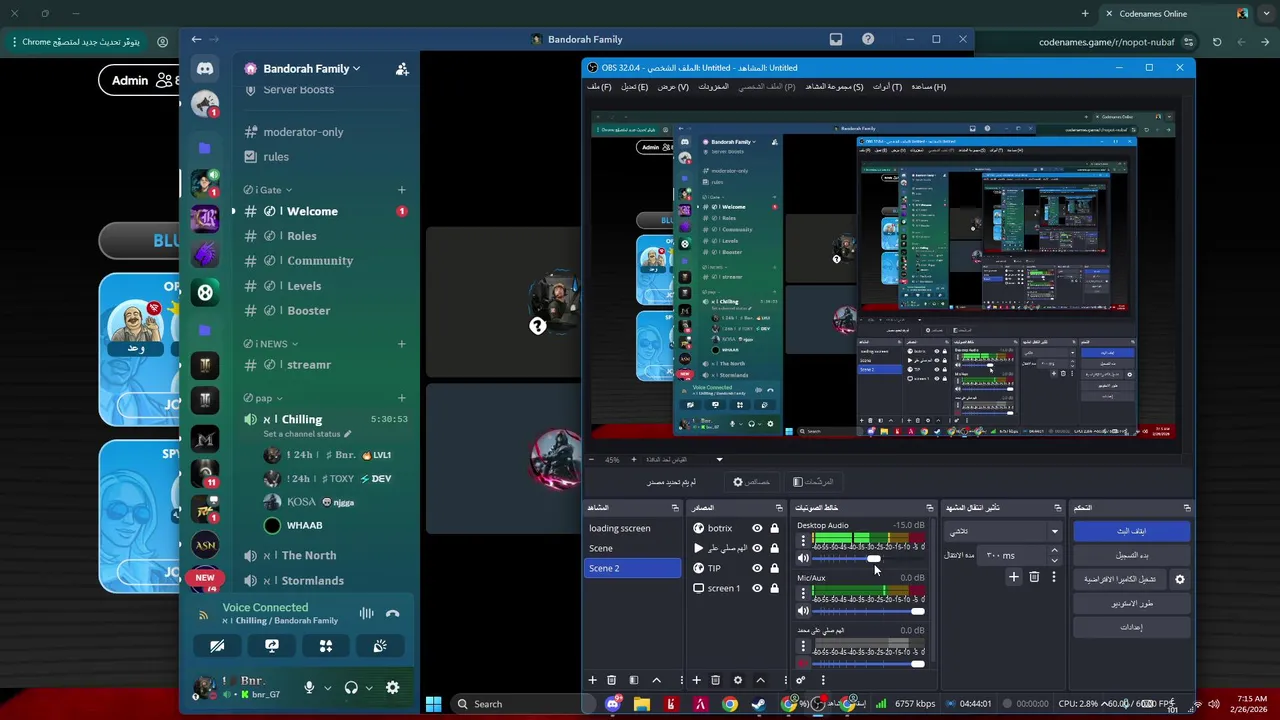Remove scene transition with trash icon
This screenshot has height=720, width=1280.
1034,577
